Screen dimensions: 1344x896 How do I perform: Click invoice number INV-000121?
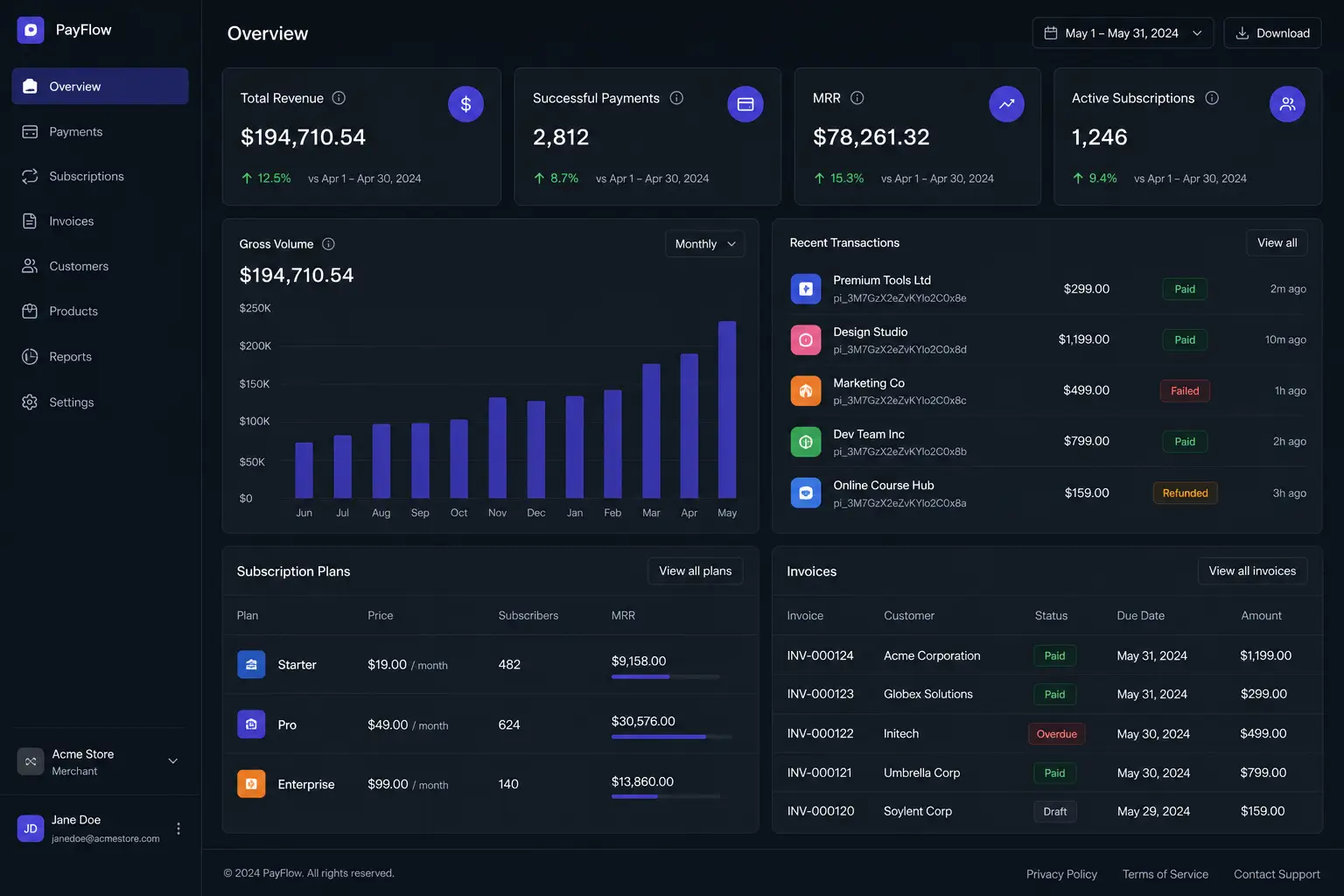(820, 773)
